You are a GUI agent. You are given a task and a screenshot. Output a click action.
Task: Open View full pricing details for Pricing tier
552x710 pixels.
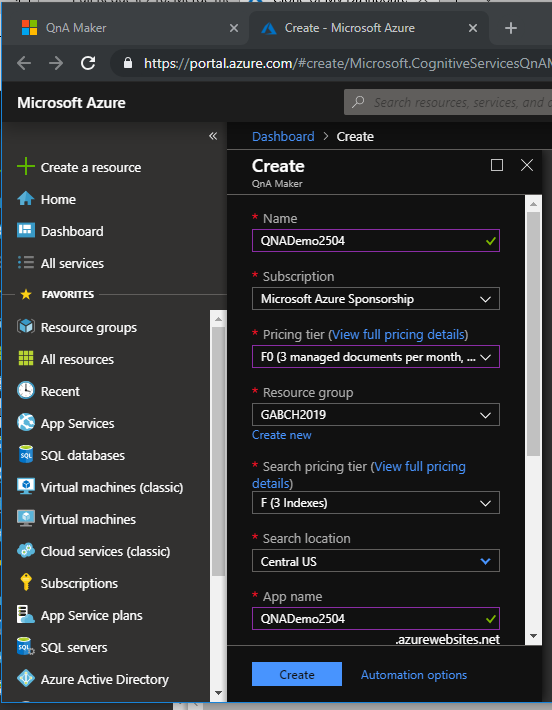click(398, 334)
